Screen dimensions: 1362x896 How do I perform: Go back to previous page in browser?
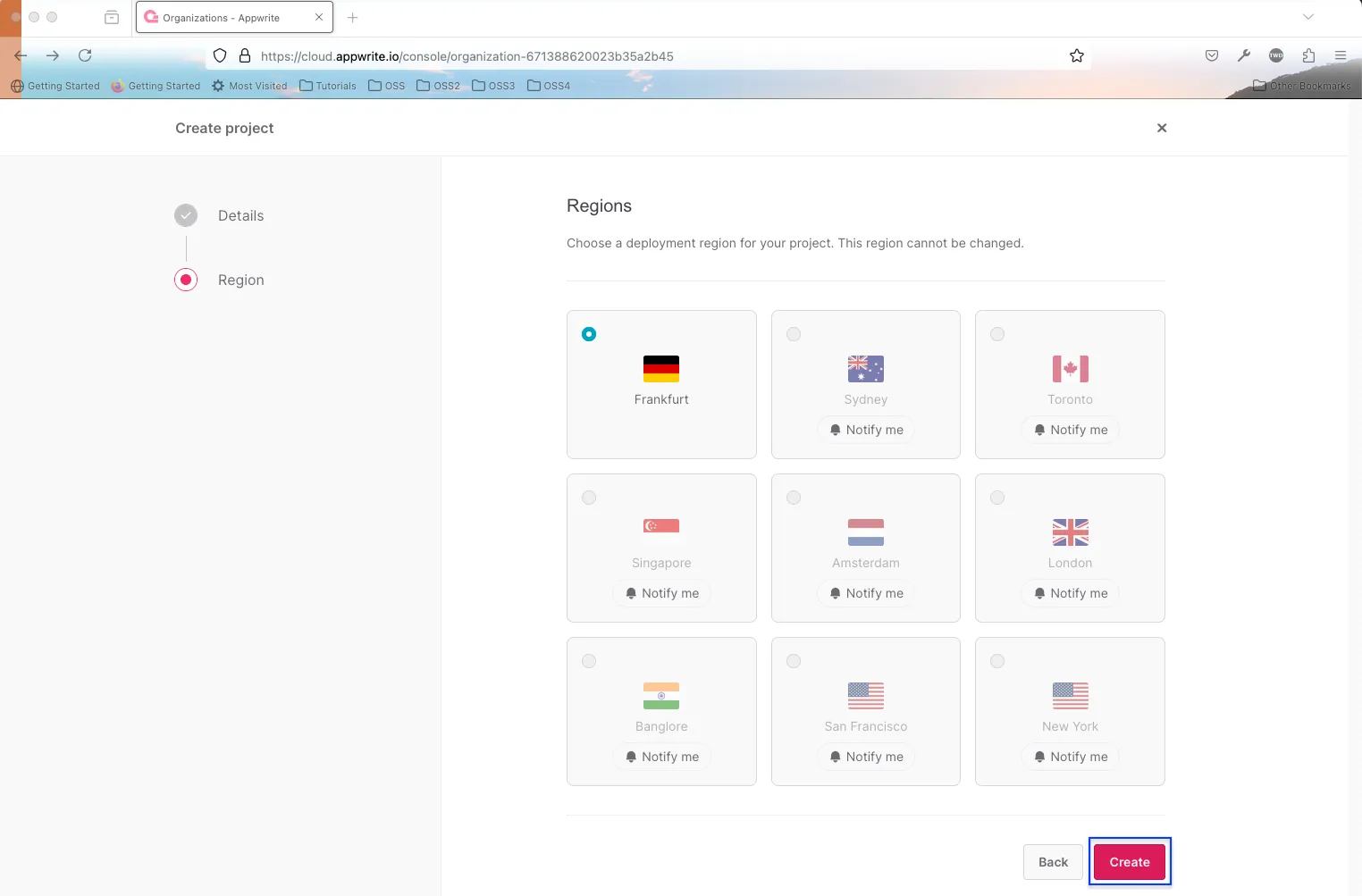tap(21, 55)
